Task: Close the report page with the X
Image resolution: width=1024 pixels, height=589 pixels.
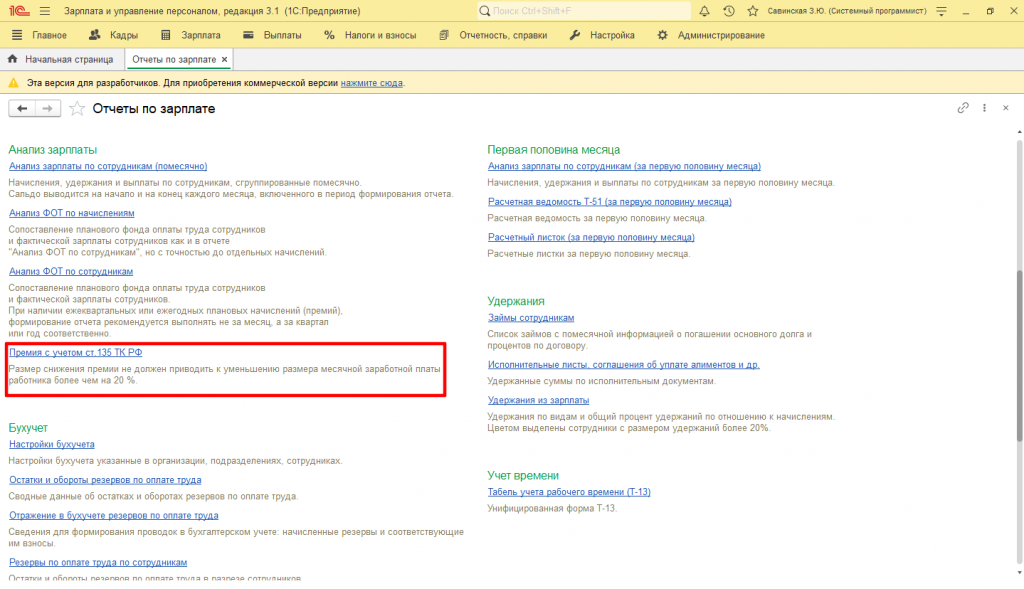Action: coord(1006,108)
